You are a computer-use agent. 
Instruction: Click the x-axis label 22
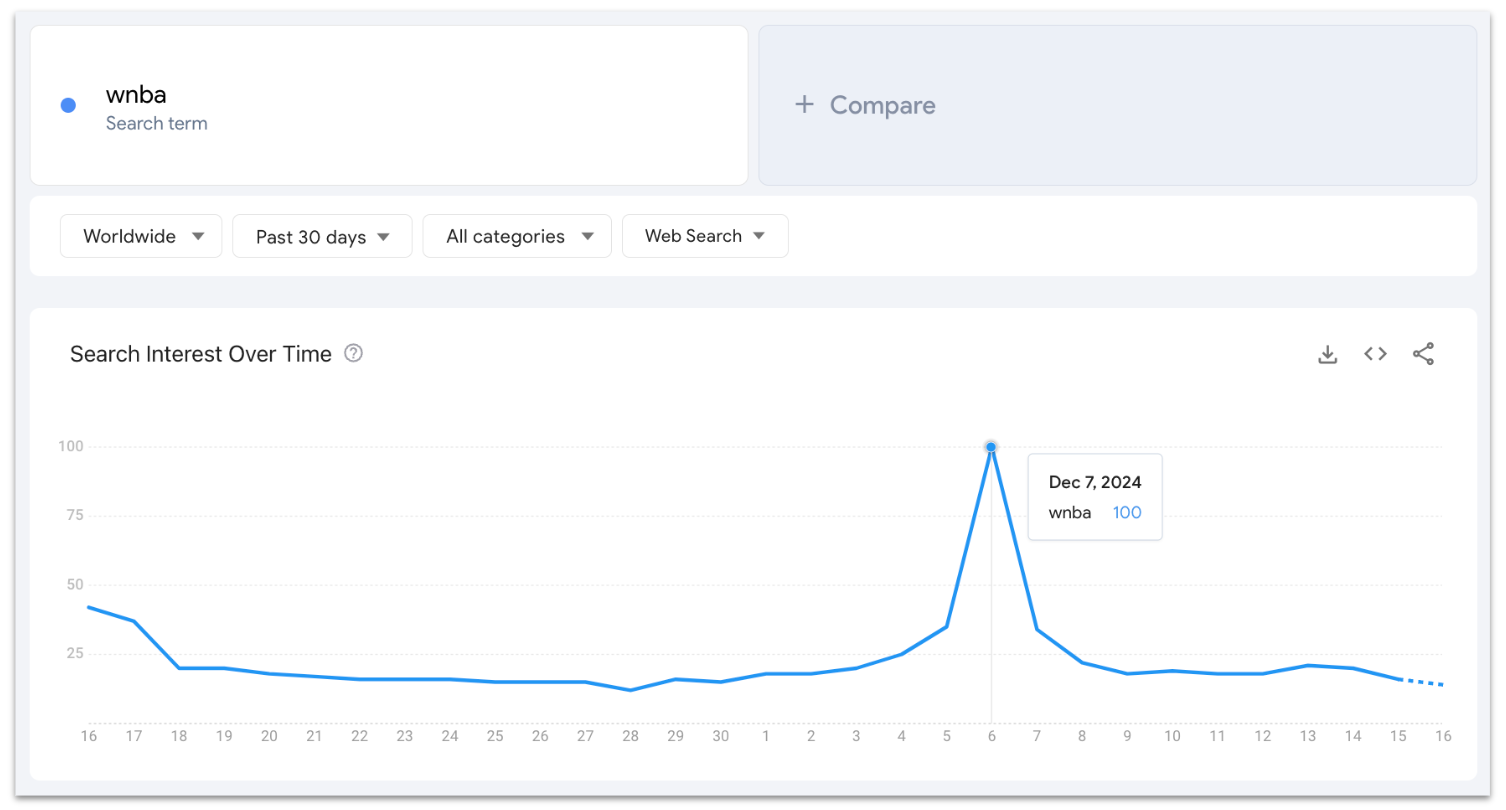coord(359,736)
